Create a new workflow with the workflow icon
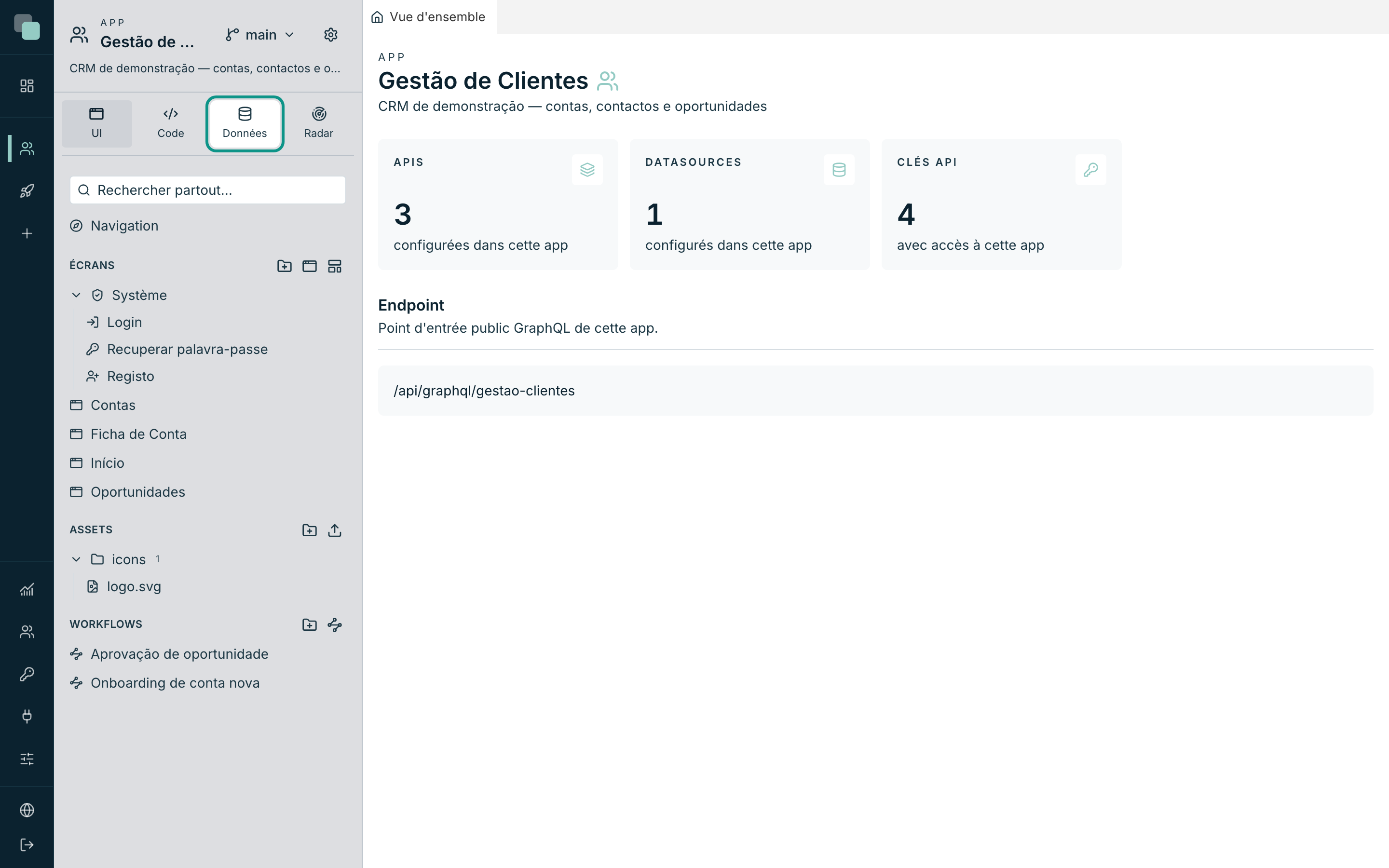The height and width of the screenshot is (868, 1389). [x=335, y=624]
